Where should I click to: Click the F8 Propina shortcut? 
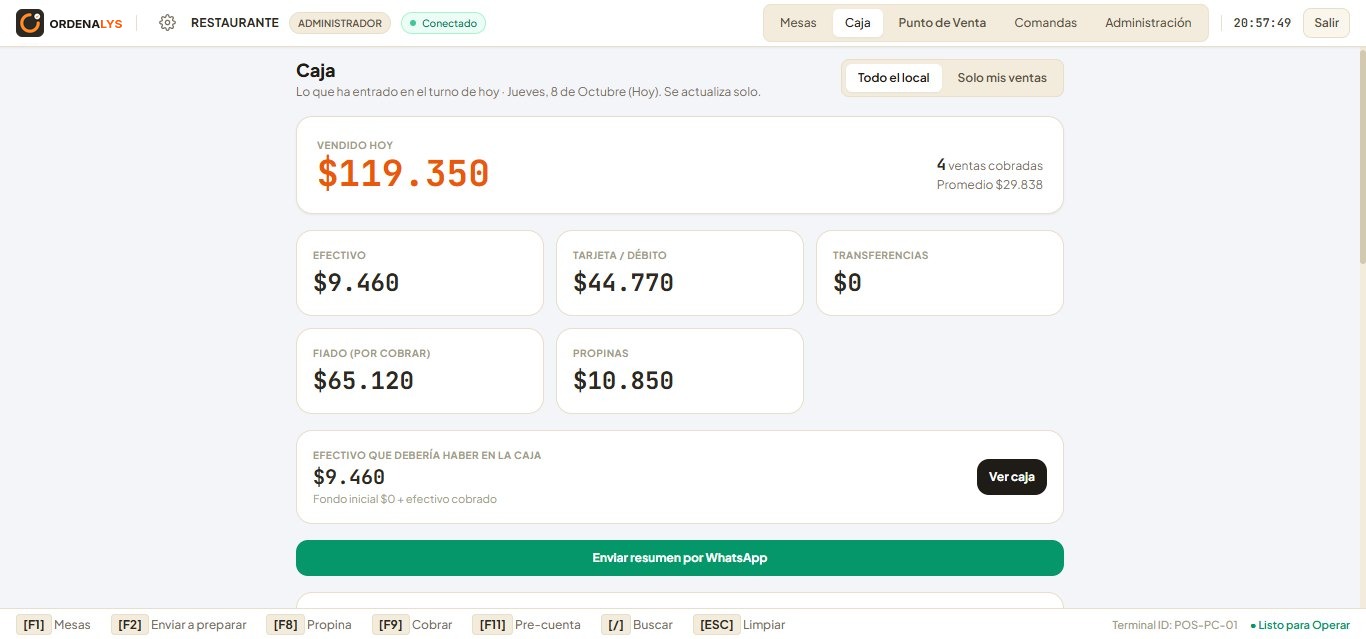309,625
